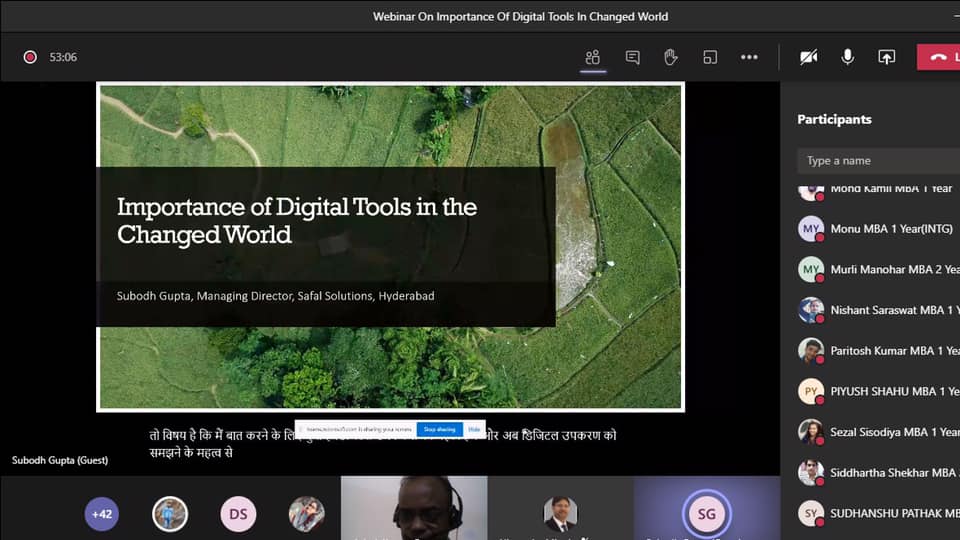Raise your hand in the meeting
Screen dimensions: 960x540
671,57
